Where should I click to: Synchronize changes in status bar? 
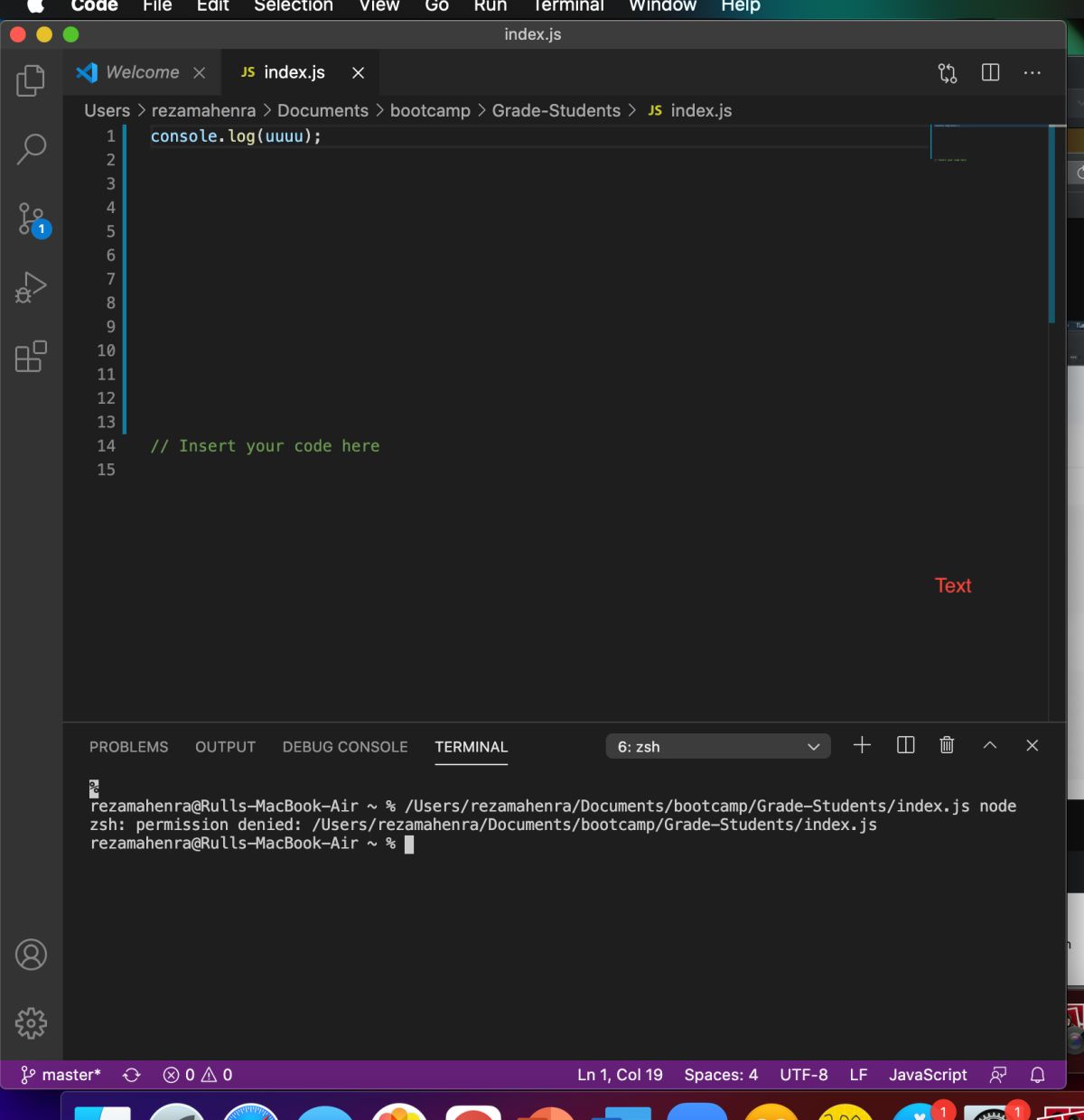[x=132, y=1075]
